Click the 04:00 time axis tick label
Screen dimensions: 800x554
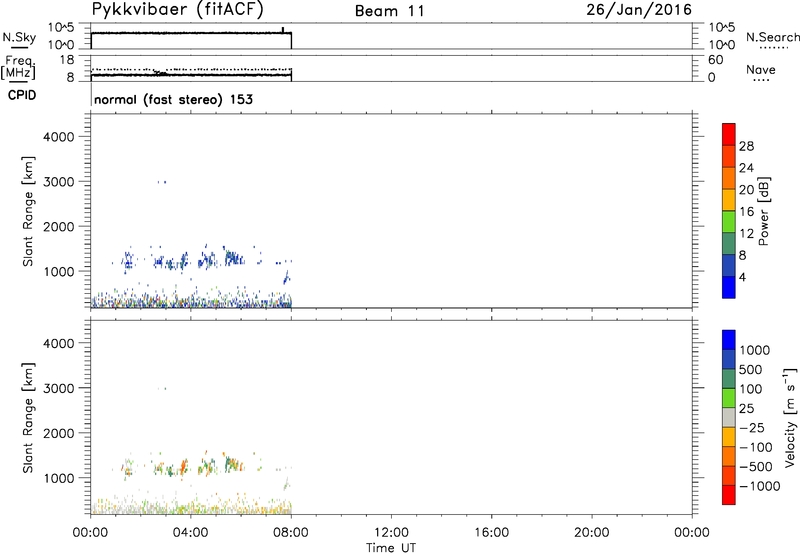click(191, 533)
